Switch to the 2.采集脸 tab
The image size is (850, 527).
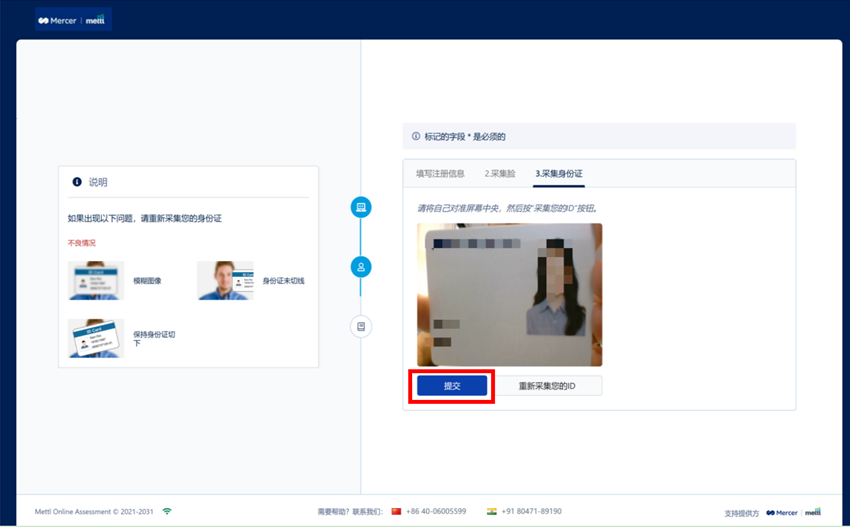500,174
